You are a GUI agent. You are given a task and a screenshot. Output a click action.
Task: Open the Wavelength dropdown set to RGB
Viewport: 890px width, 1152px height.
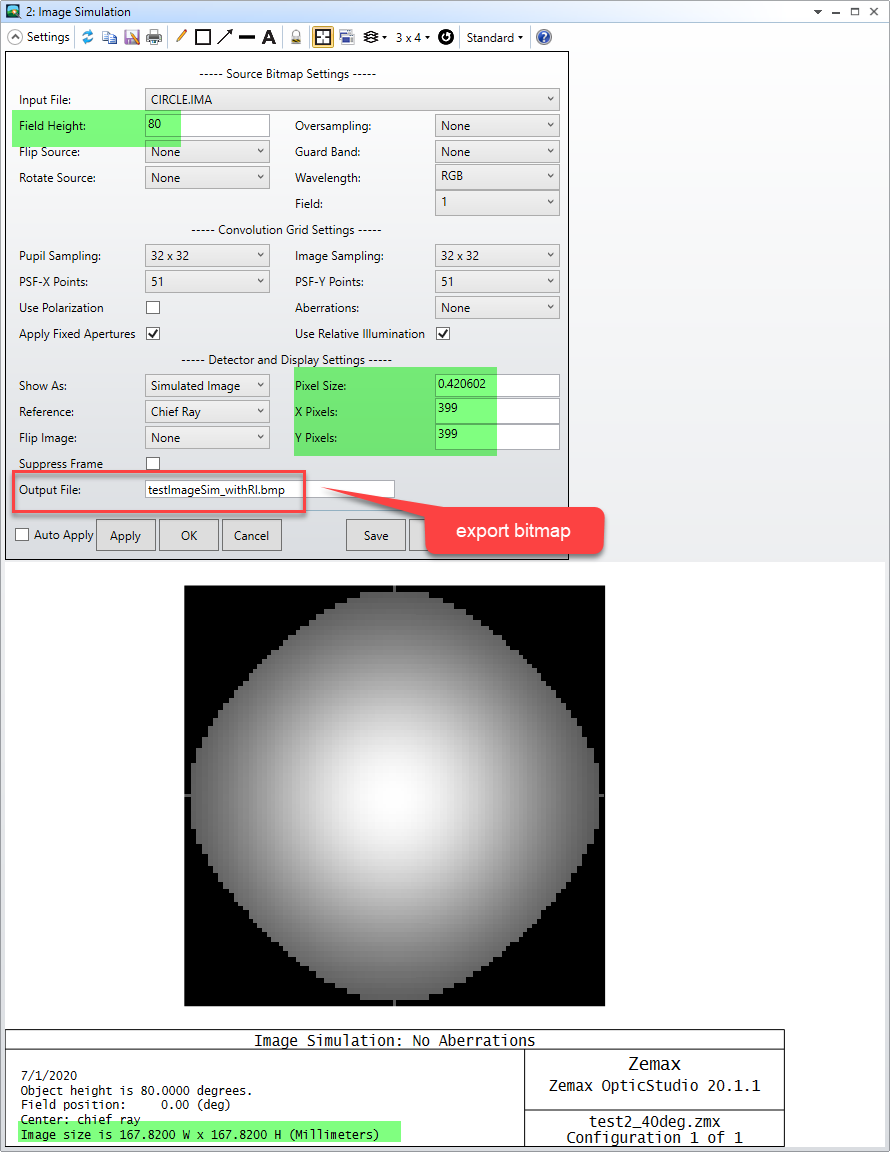point(497,176)
